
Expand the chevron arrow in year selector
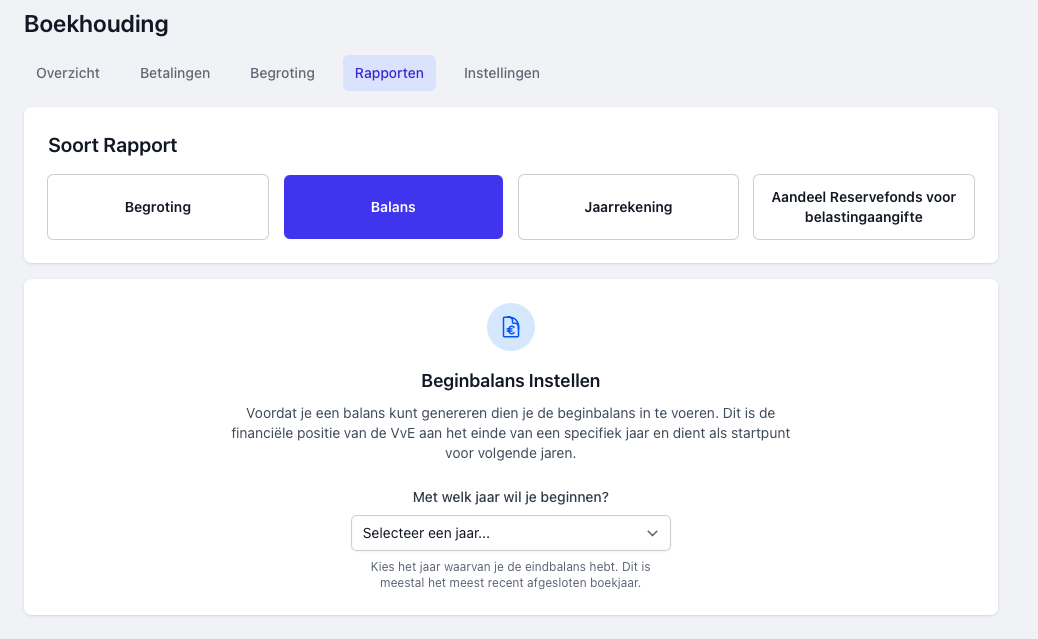652,533
